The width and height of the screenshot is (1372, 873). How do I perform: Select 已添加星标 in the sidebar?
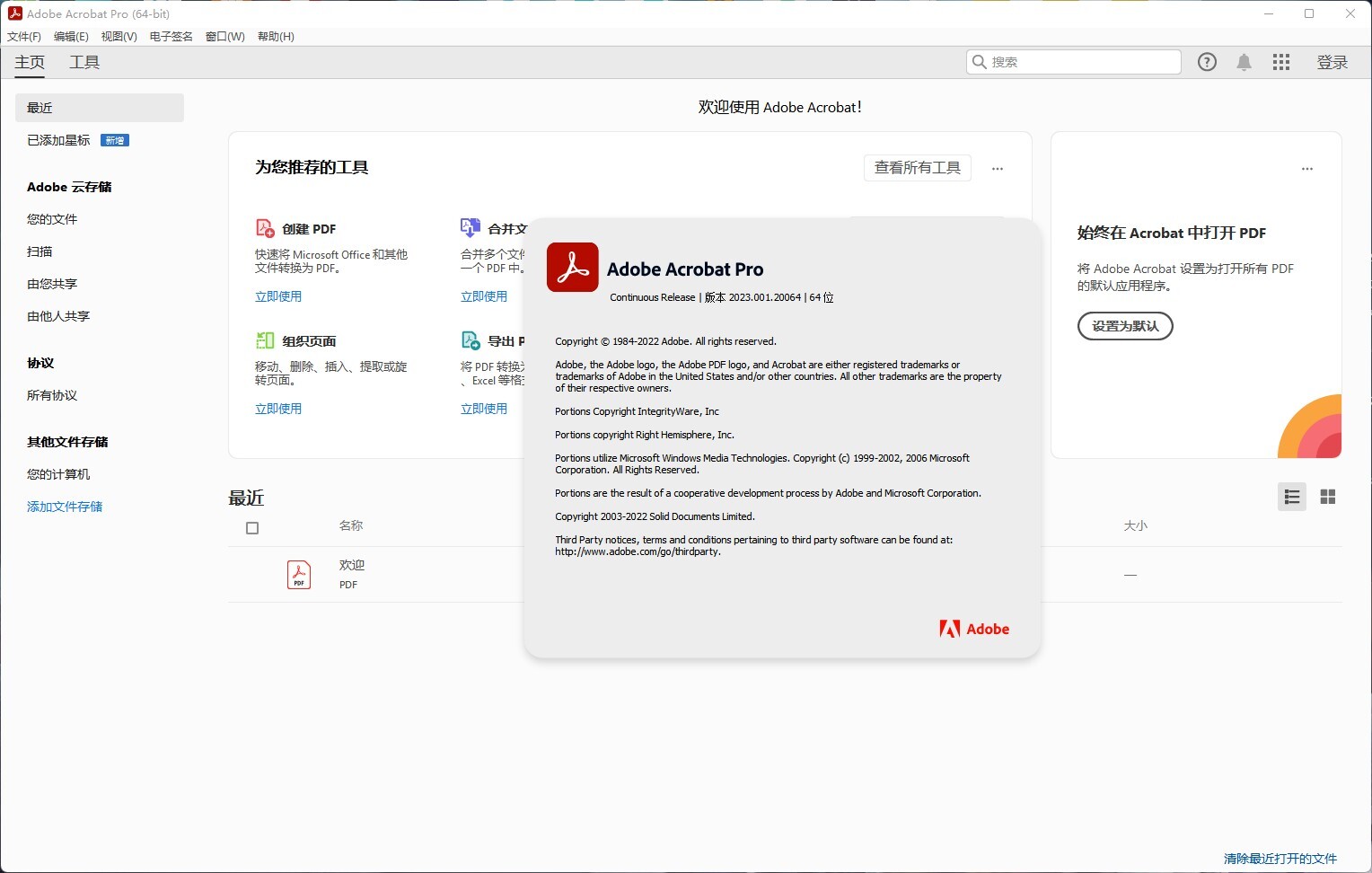pos(58,140)
